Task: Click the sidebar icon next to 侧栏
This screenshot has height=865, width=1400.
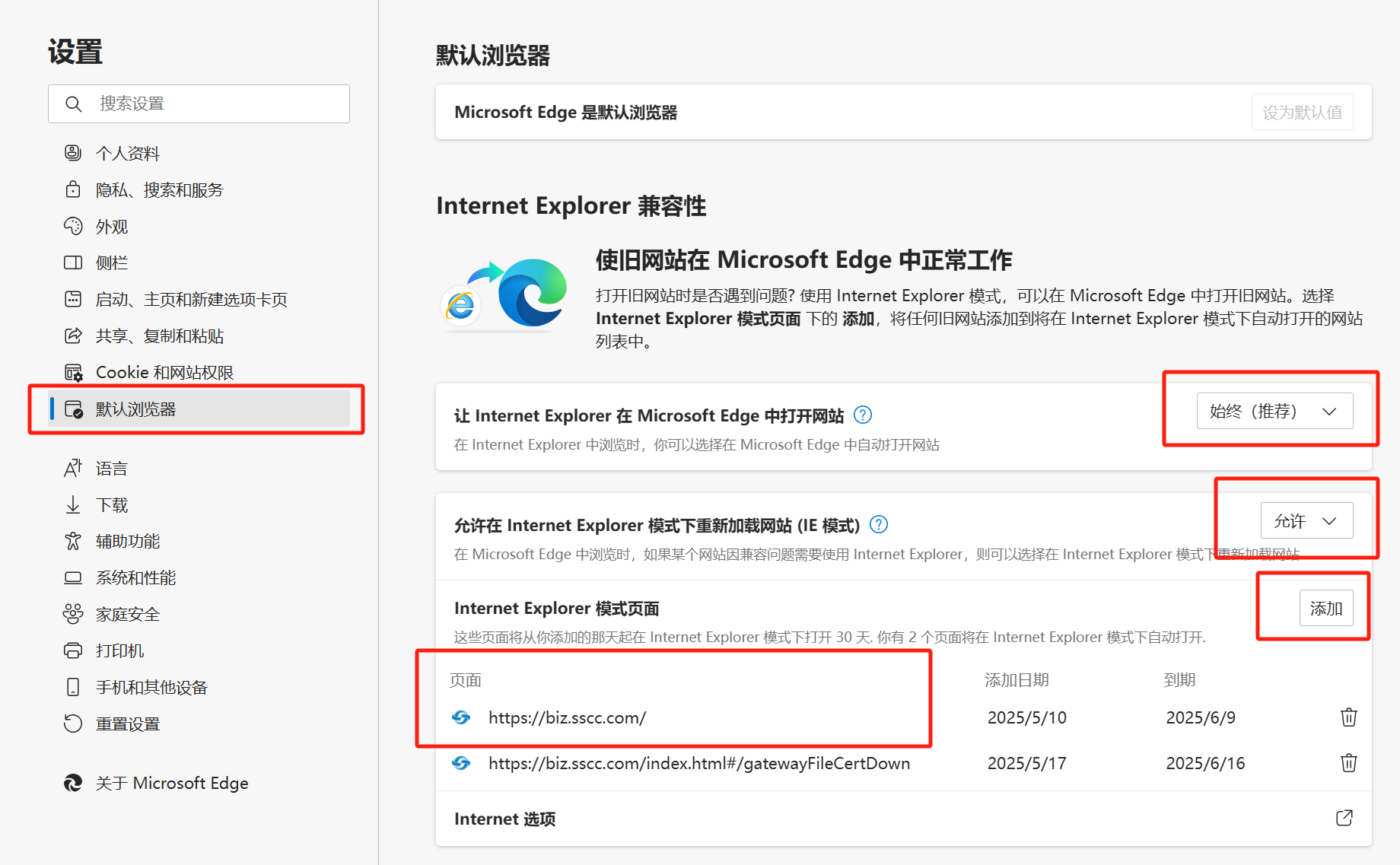Action: click(x=73, y=262)
